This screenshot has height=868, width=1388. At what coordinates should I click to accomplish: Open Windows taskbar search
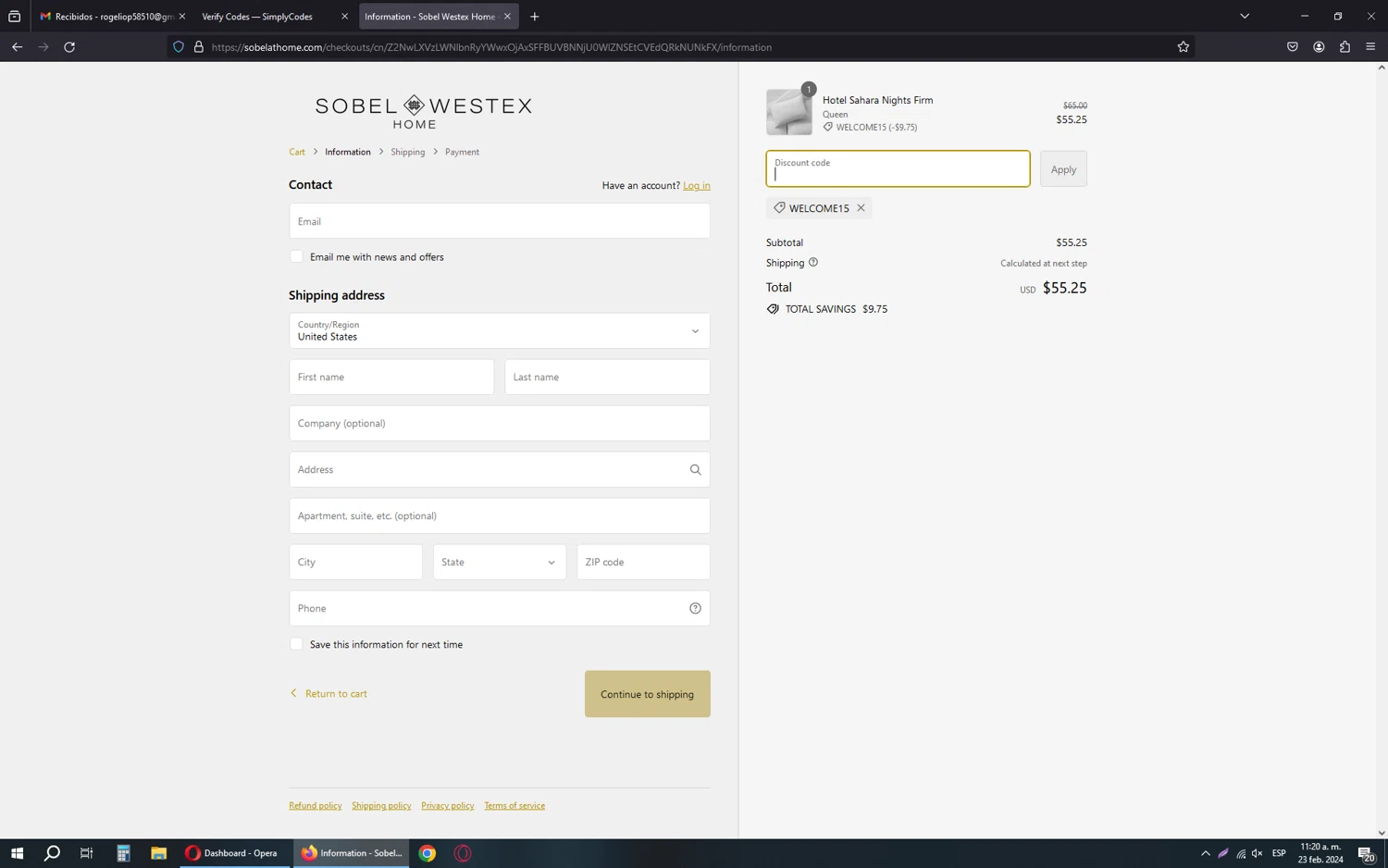[52, 853]
